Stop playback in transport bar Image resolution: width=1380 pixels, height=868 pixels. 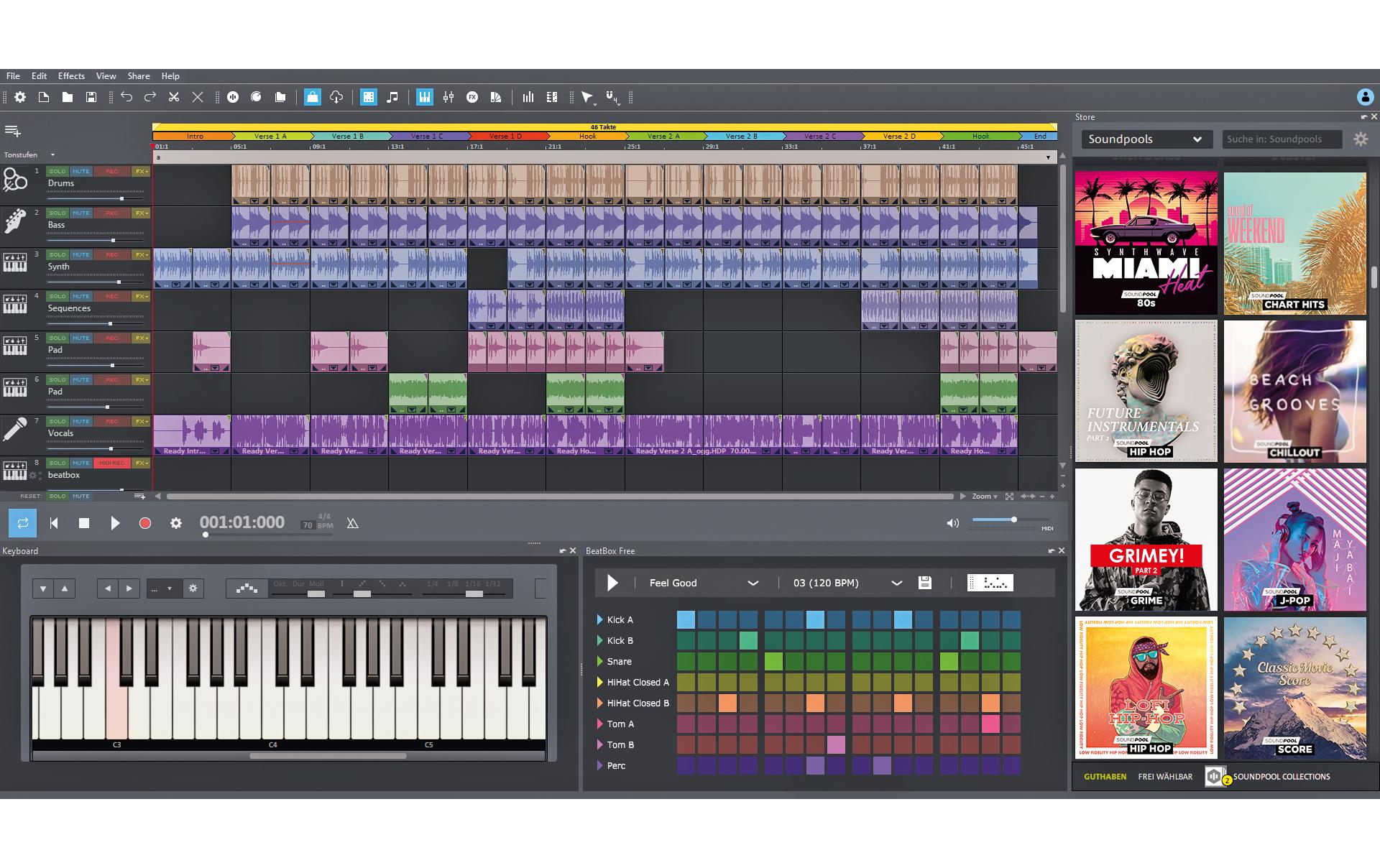click(84, 523)
